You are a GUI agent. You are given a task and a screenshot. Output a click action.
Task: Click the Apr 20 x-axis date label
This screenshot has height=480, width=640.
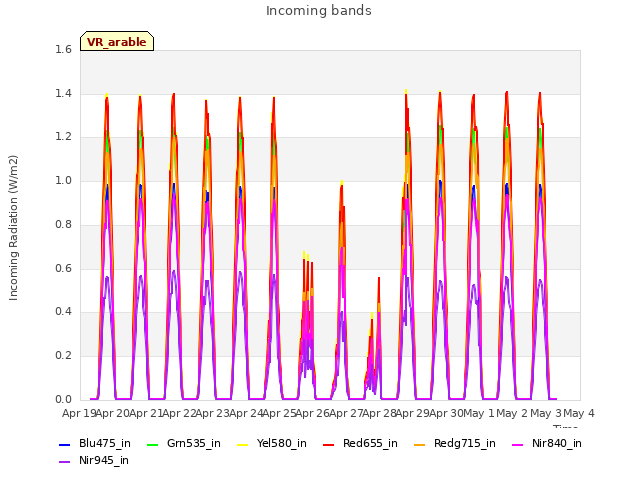coord(113,413)
